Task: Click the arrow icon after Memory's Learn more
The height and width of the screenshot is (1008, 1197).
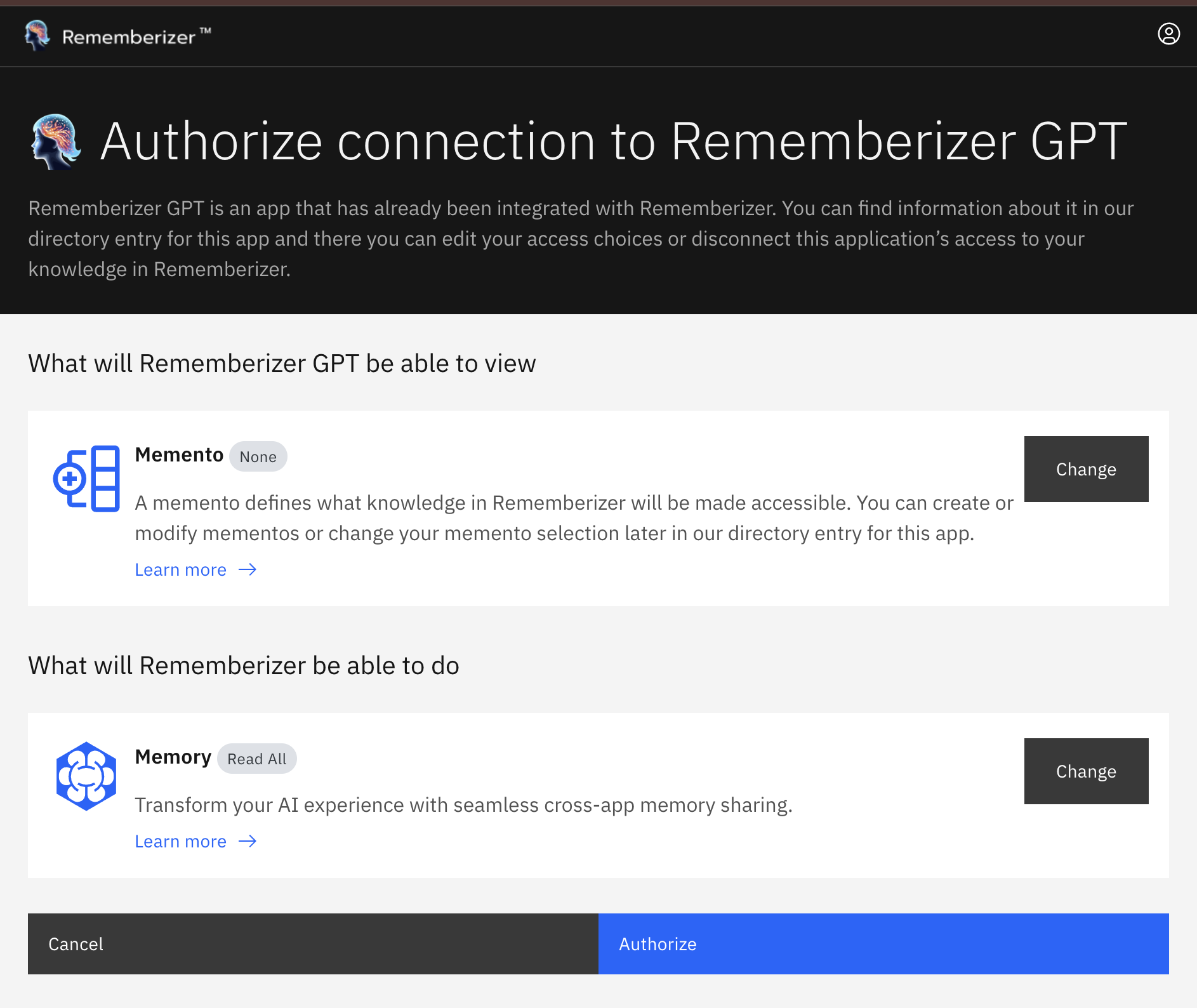Action: (249, 842)
